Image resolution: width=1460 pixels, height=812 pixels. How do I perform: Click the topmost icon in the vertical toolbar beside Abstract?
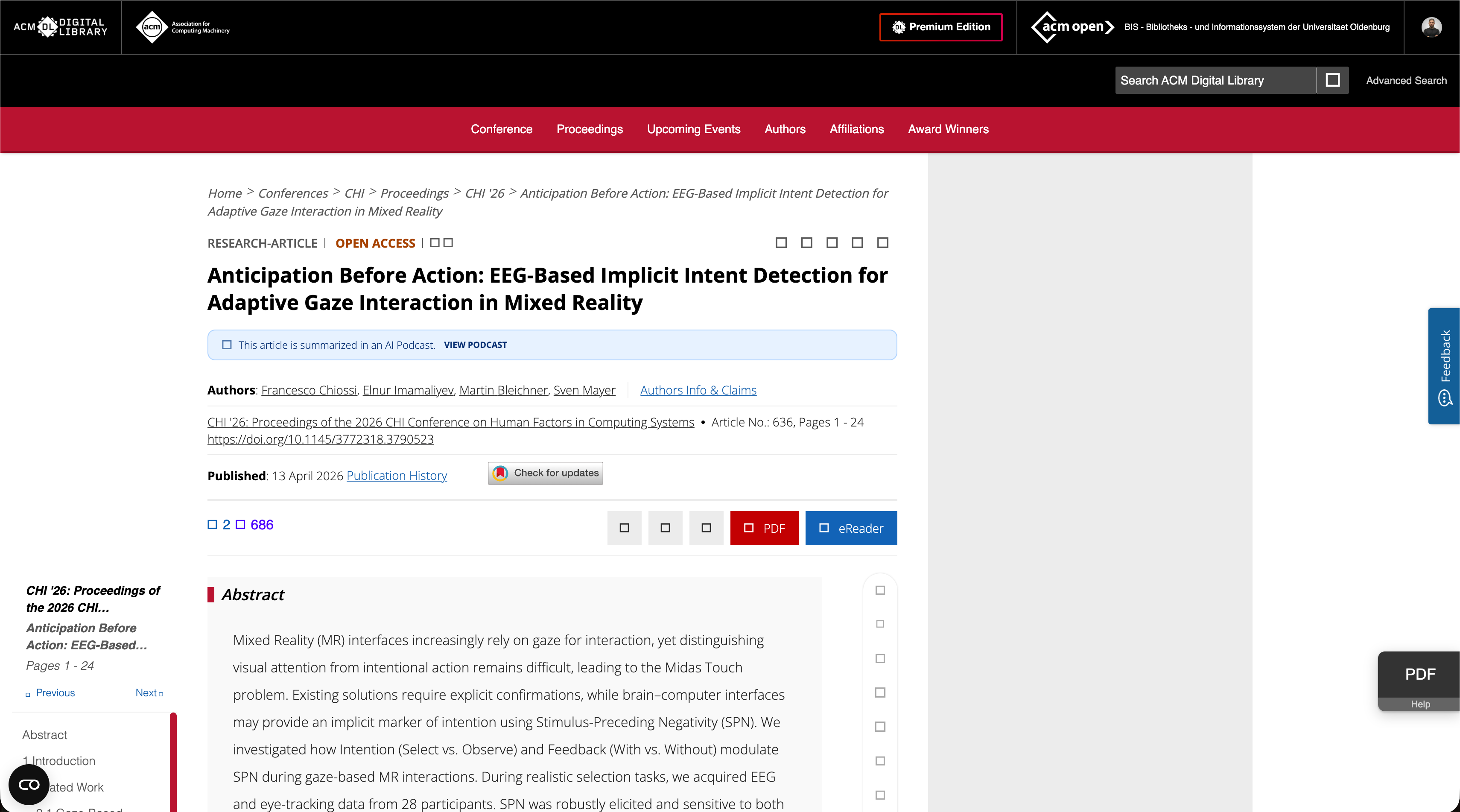click(x=880, y=590)
